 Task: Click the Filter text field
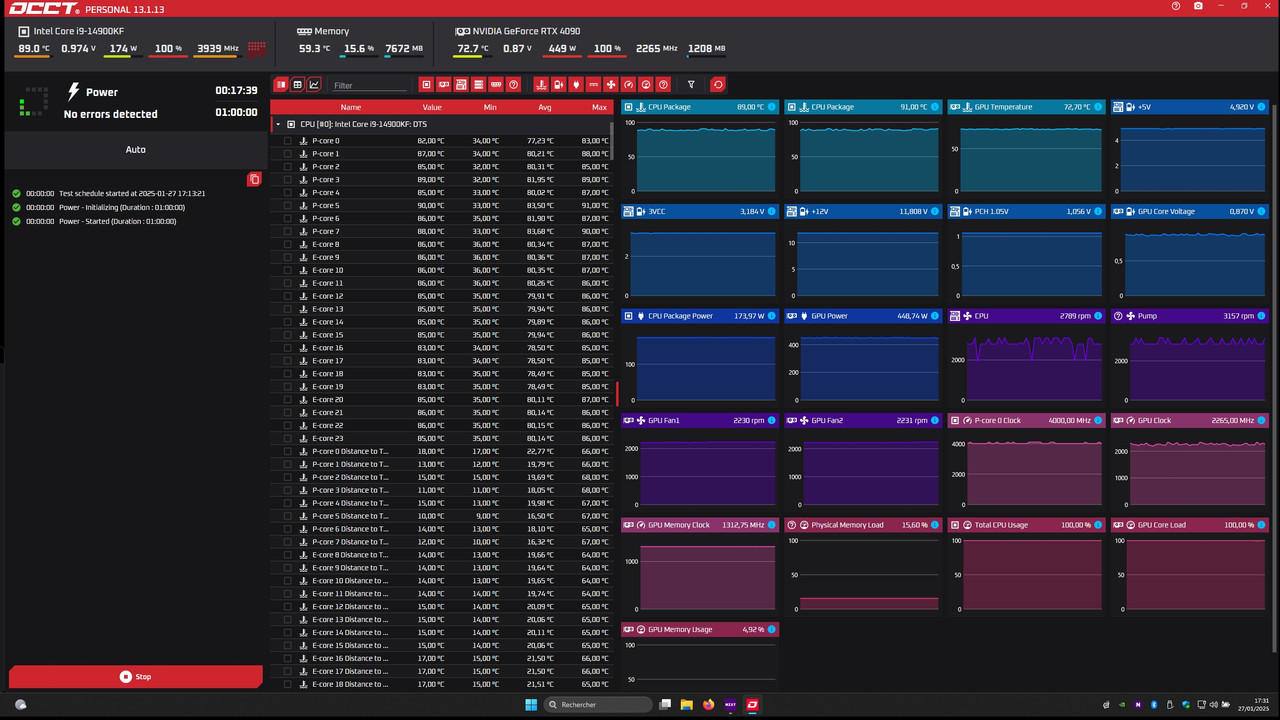pos(369,85)
